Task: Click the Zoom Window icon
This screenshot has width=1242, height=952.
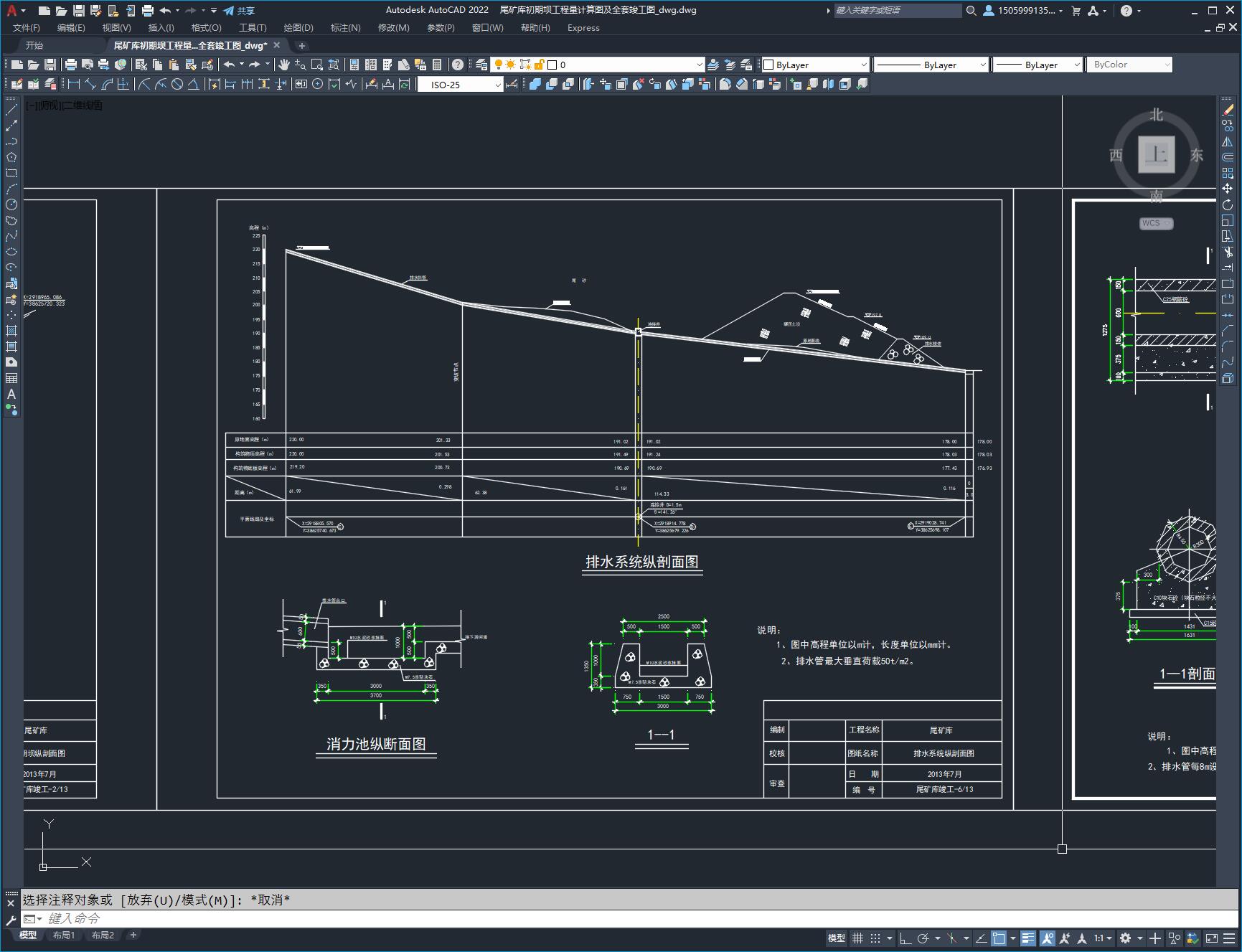Action: [x=317, y=65]
